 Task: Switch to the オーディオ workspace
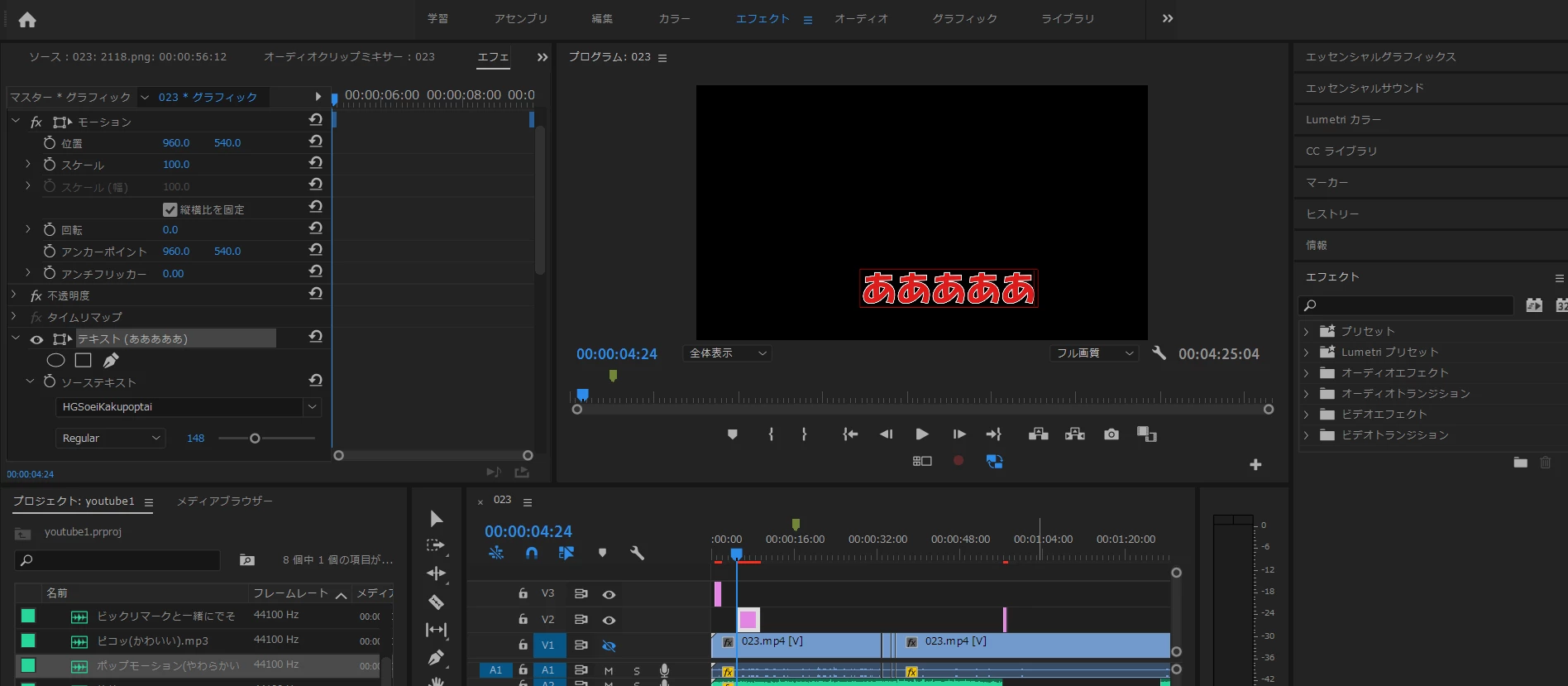tap(861, 18)
